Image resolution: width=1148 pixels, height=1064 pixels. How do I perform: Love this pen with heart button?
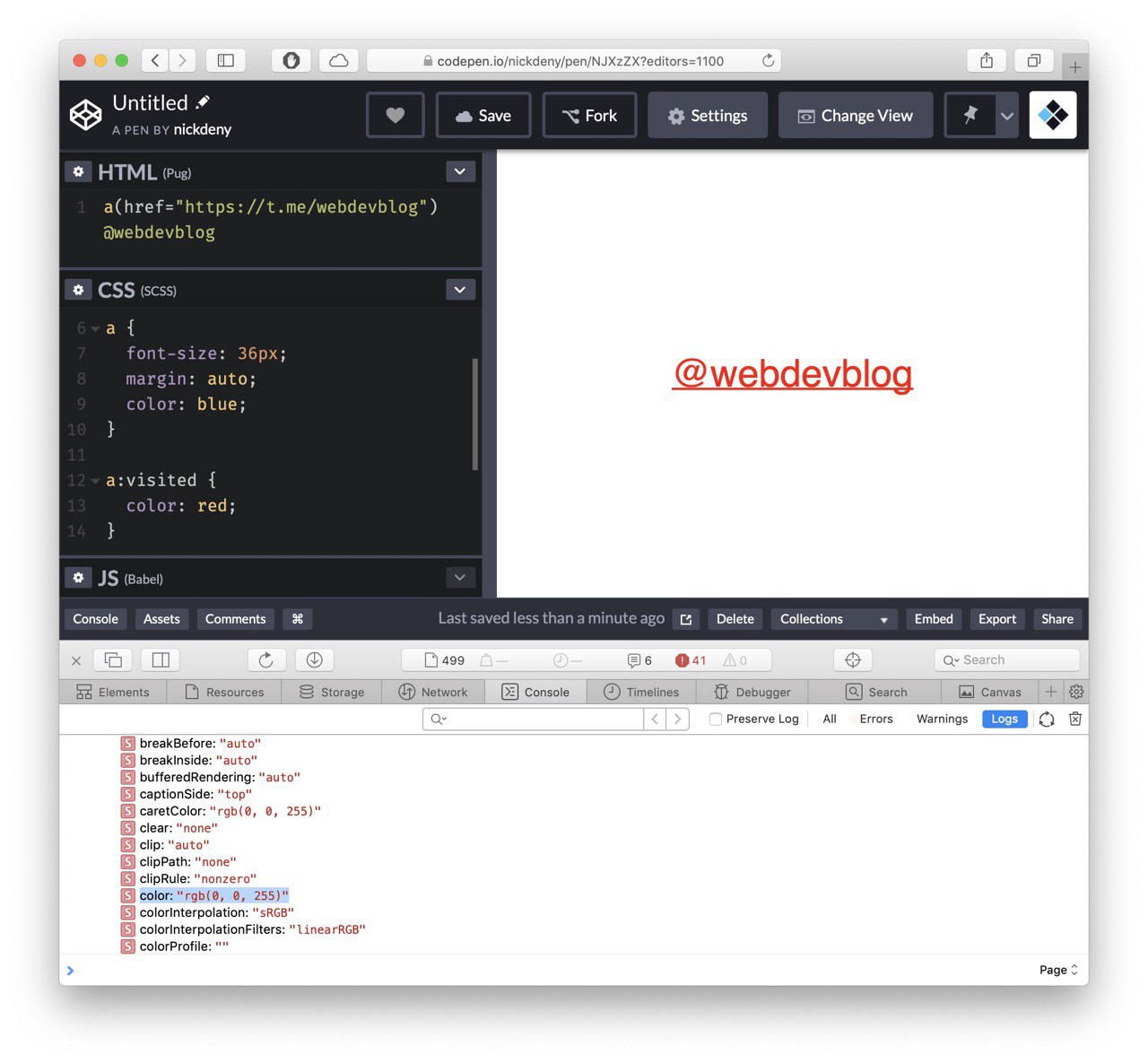[x=396, y=115]
